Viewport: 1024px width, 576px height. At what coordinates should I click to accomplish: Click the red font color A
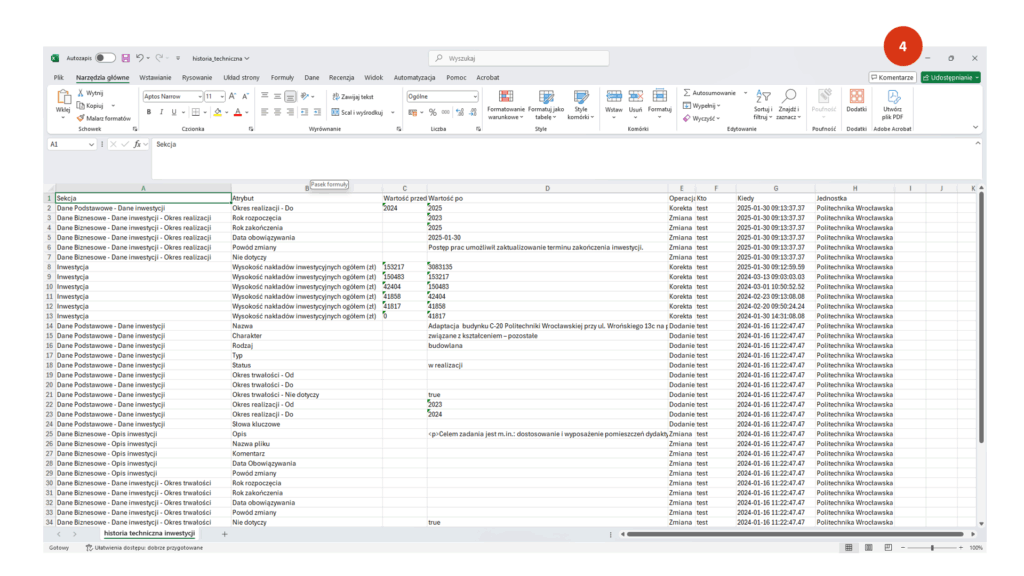238,112
